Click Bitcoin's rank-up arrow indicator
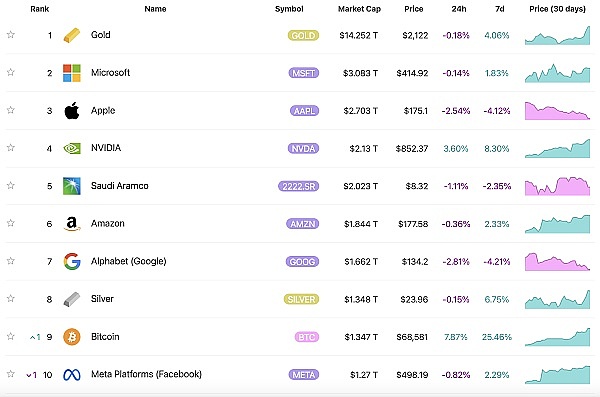600x397 pixels. point(35,337)
